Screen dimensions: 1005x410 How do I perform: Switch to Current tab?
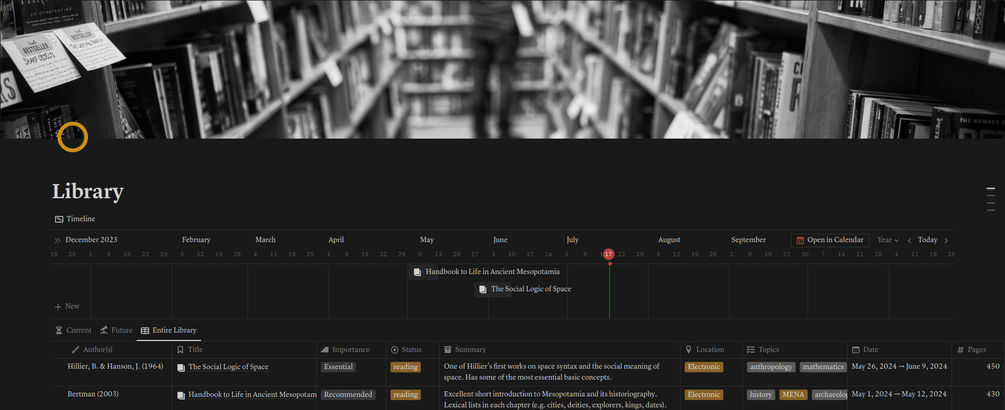pos(73,331)
